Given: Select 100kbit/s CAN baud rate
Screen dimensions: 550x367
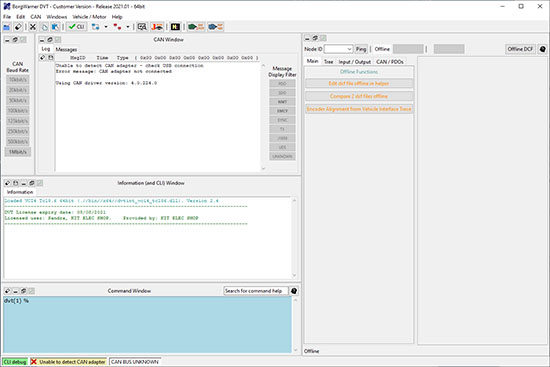Looking at the screenshot, I should (18, 111).
